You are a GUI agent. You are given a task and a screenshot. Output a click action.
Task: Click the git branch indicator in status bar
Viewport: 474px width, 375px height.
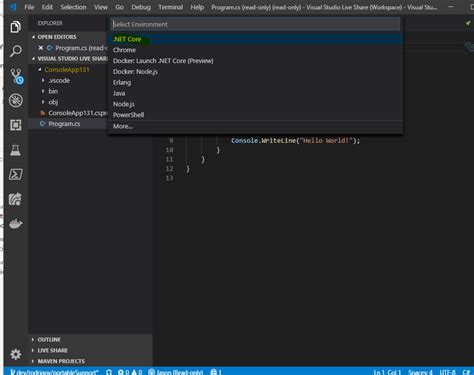click(x=54, y=372)
